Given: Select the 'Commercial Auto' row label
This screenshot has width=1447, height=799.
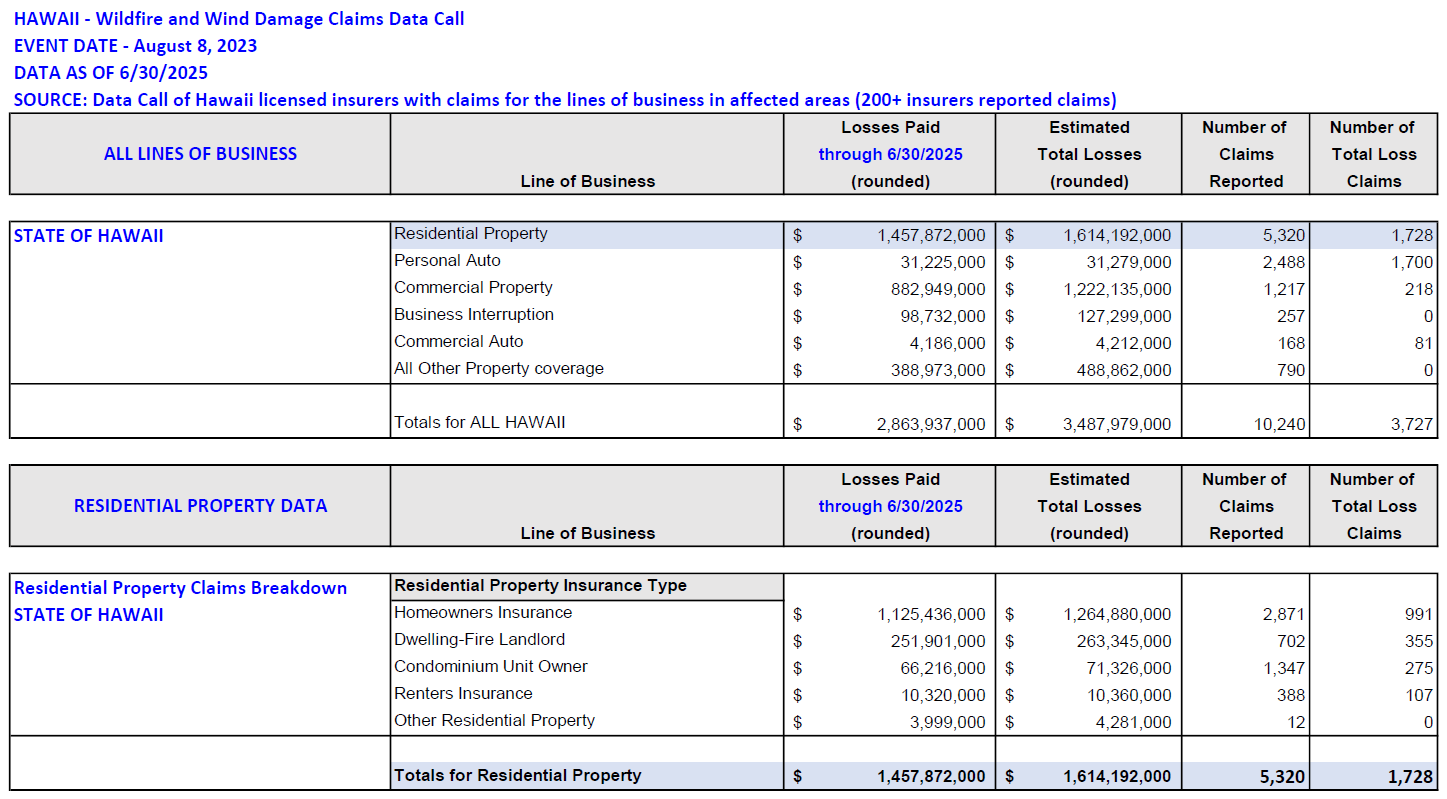Looking at the screenshot, I should pos(458,342).
